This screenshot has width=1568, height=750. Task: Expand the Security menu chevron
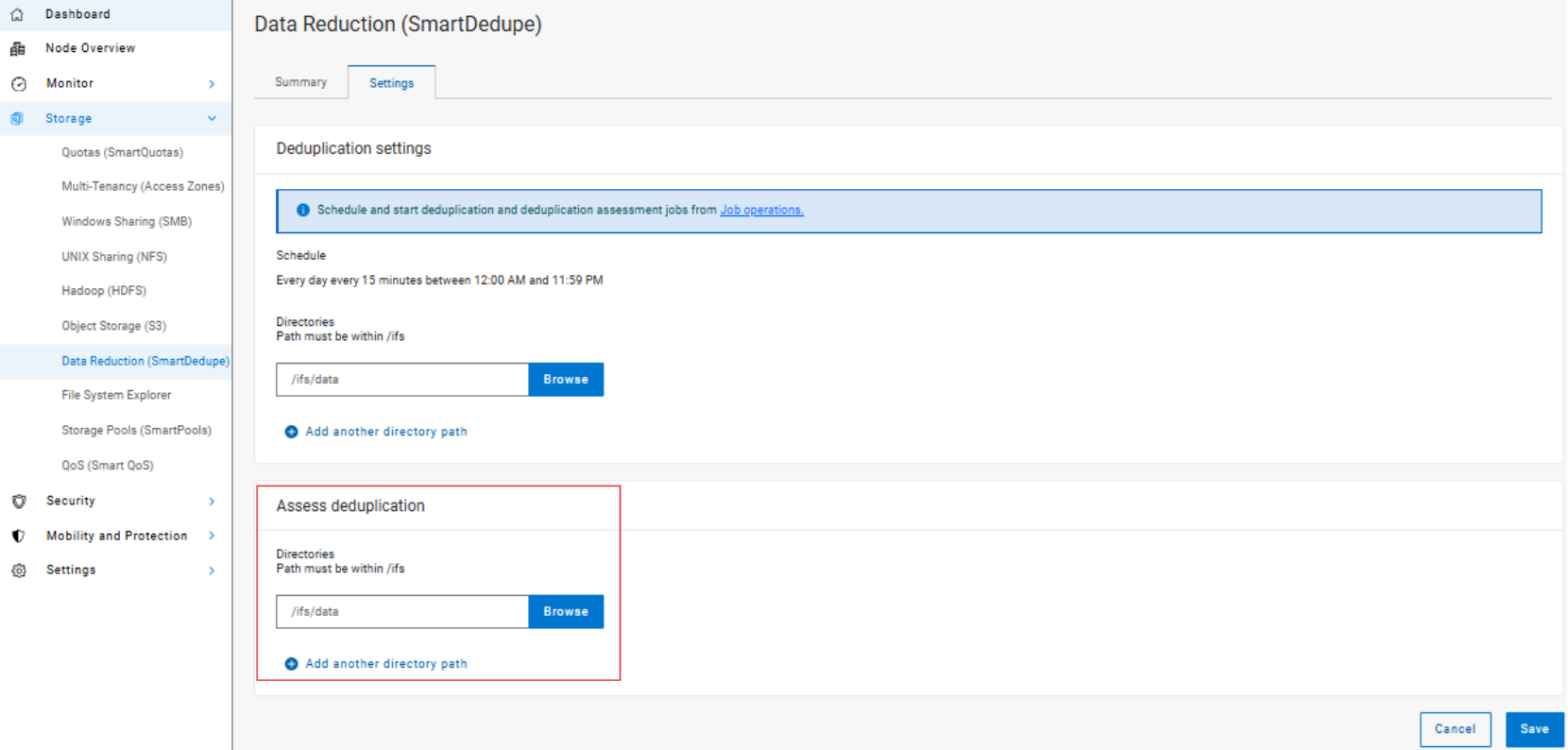212,502
